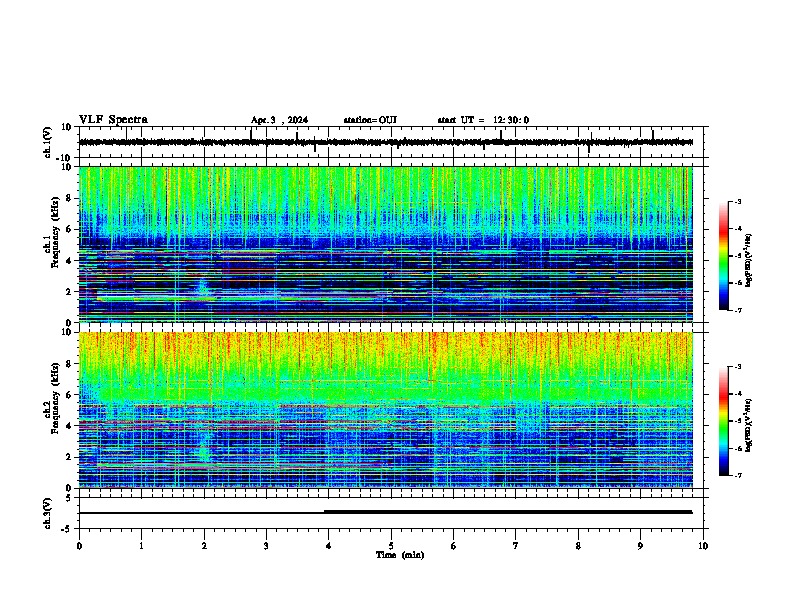The image size is (792, 612).
Task: Click the time axis tick label "3"
Action: click(266, 546)
